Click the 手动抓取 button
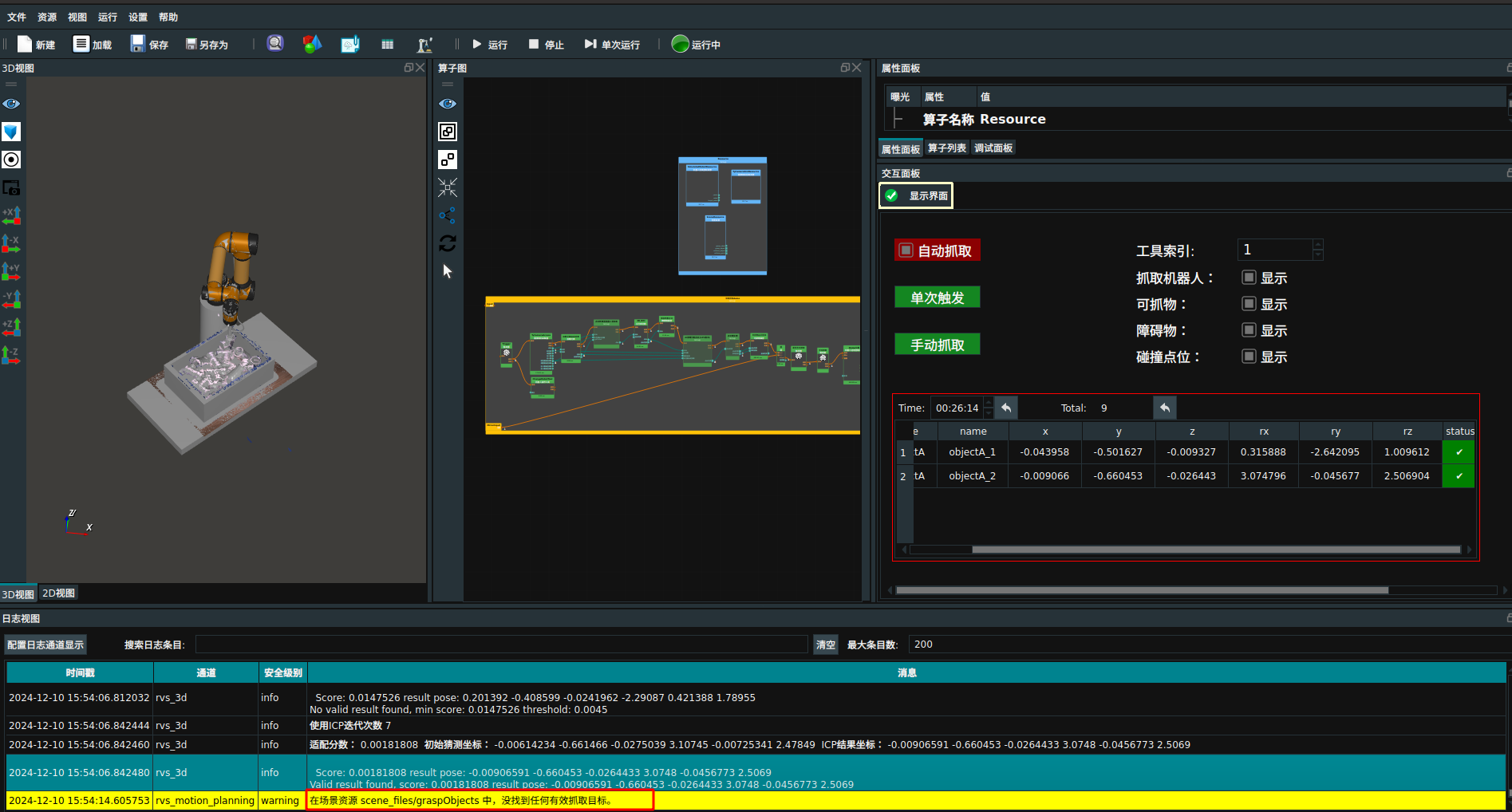 pos(938,345)
